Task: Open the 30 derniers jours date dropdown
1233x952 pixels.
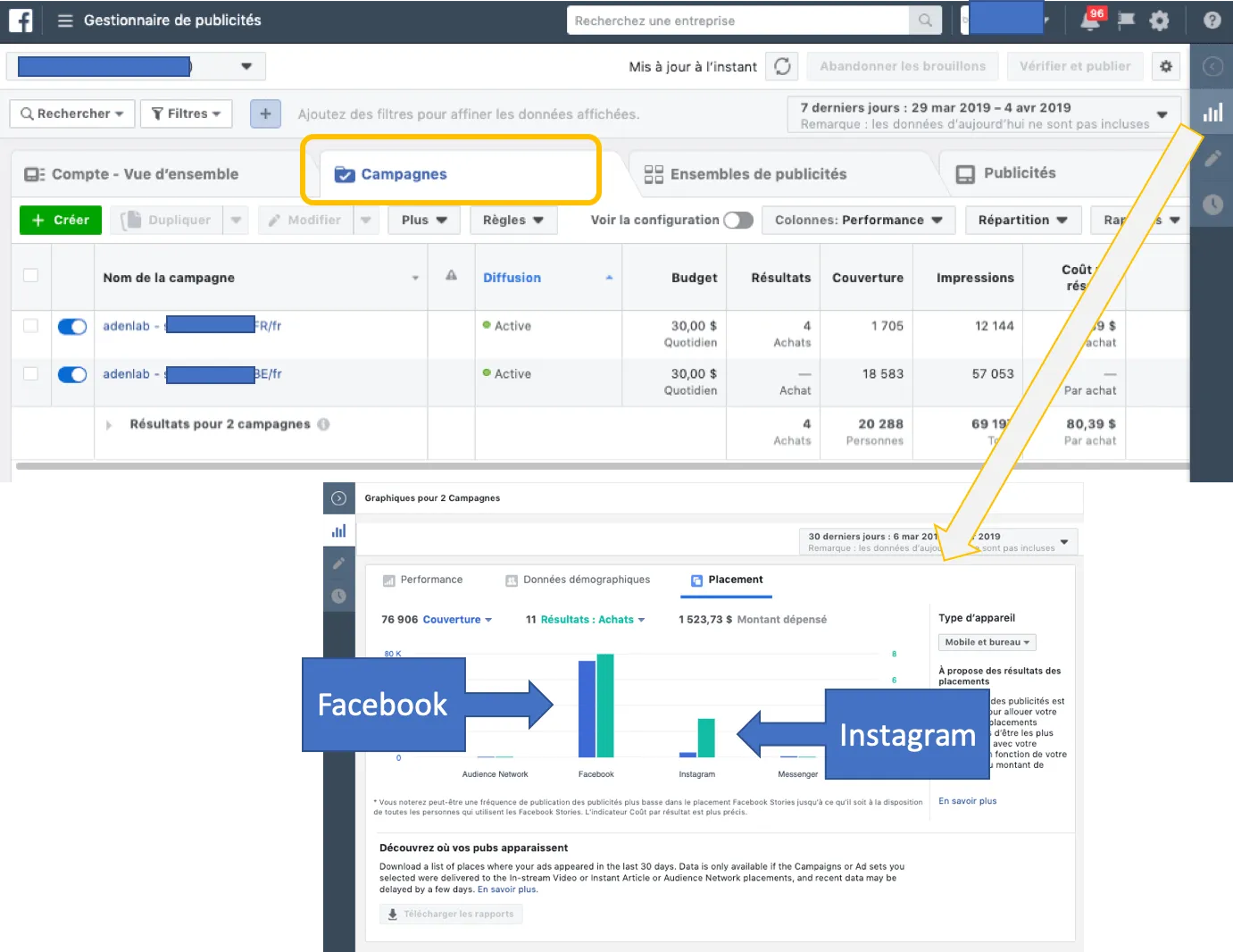Action: (x=938, y=542)
